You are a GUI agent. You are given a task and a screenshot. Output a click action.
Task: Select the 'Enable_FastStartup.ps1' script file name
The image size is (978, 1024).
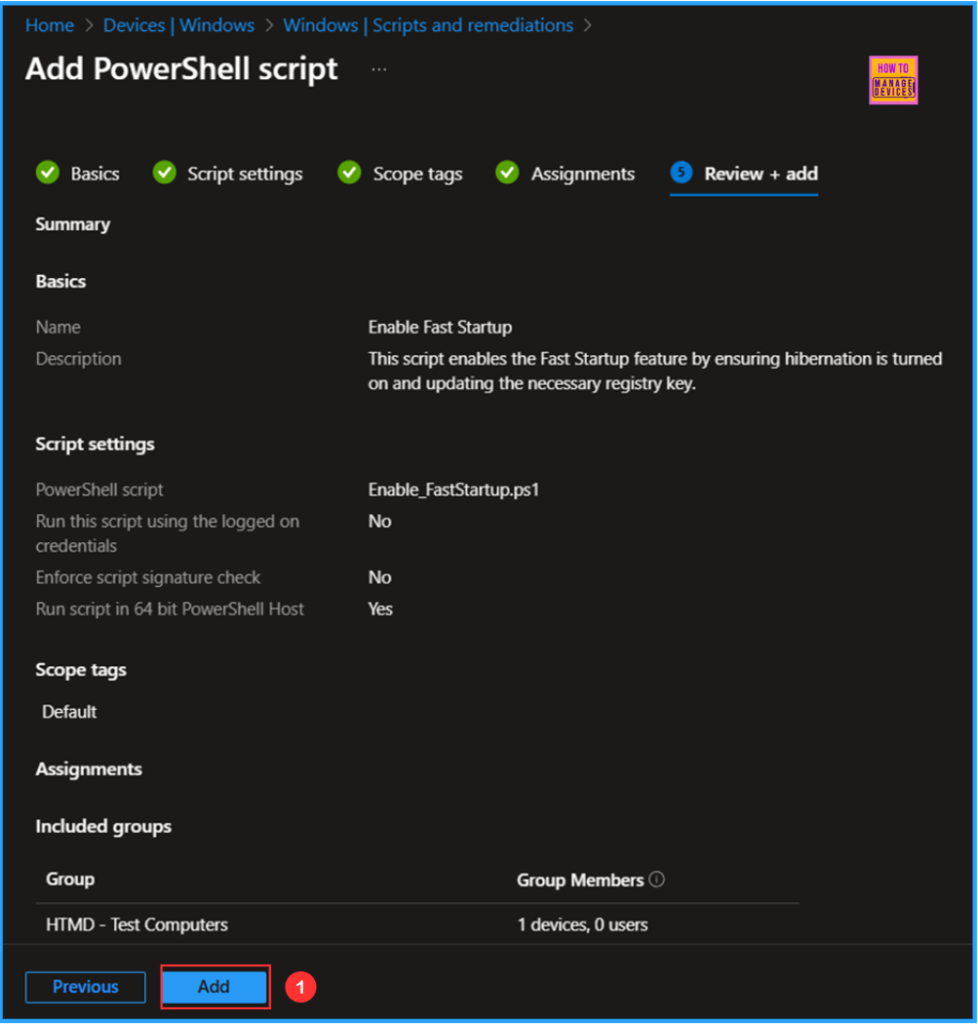pos(454,490)
